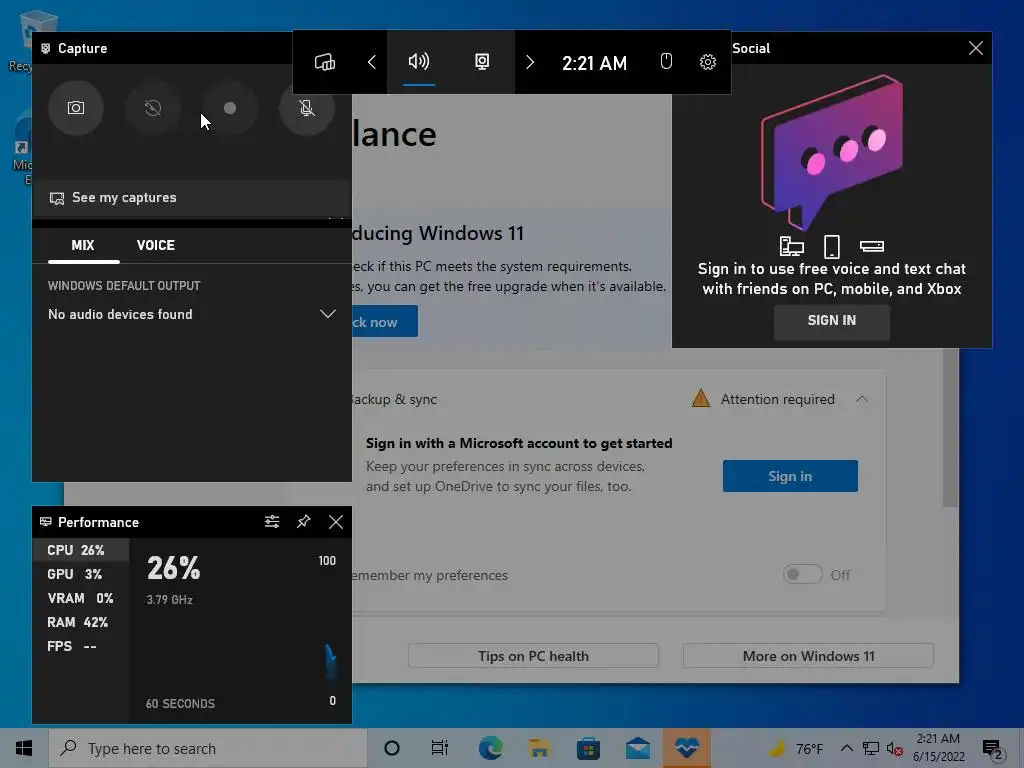This screenshot has width=1024, height=768.
Task: Open the Windows Start menu
Action: pyautogui.click(x=24, y=748)
